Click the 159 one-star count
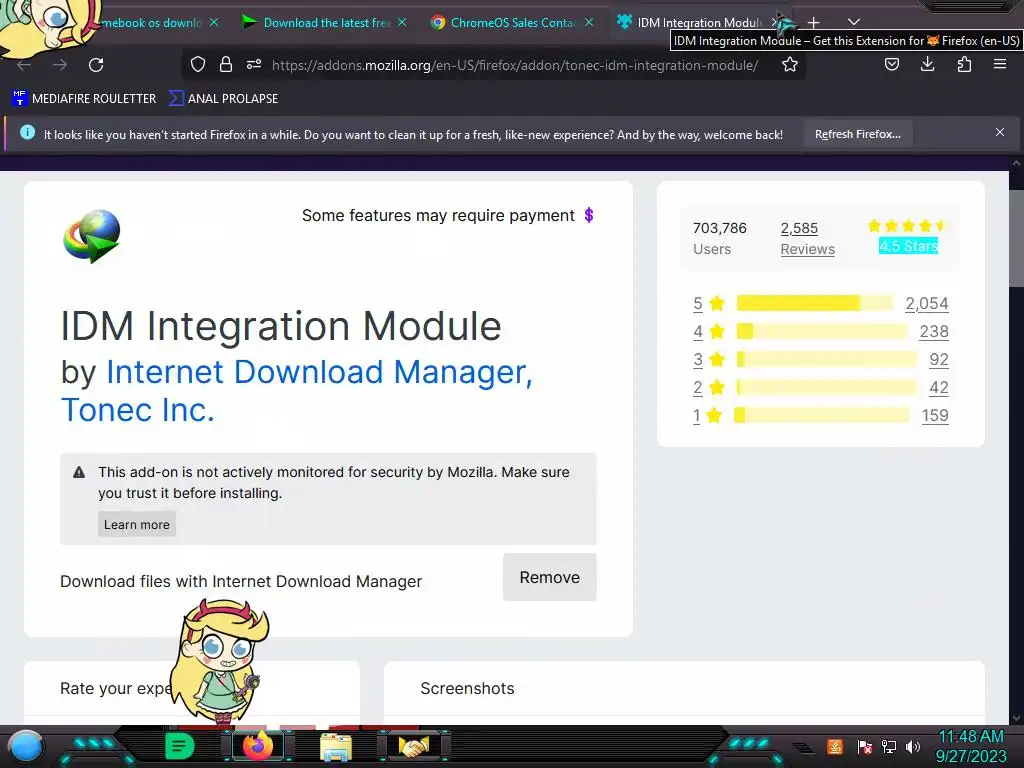 (935, 416)
